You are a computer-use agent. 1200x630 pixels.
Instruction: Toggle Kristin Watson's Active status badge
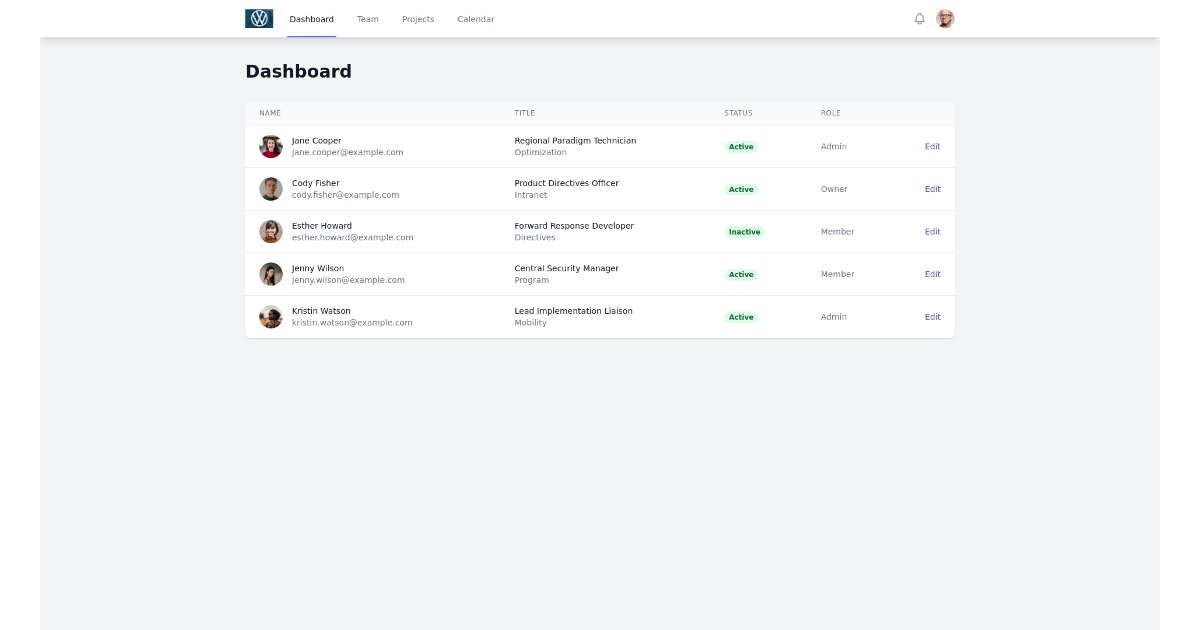click(x=741, y=316)
